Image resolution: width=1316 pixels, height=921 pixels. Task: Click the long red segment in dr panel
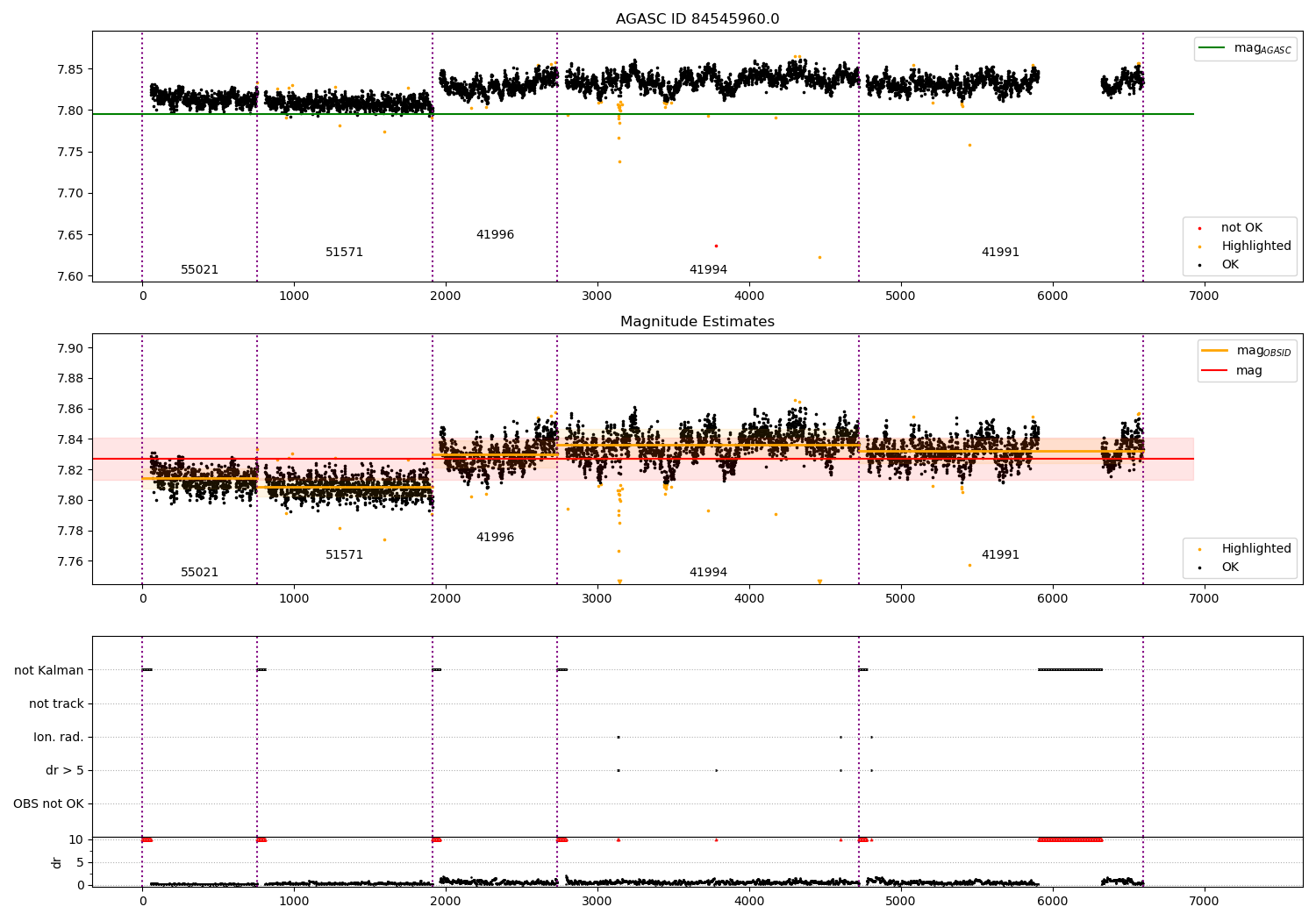point(1069,839)
